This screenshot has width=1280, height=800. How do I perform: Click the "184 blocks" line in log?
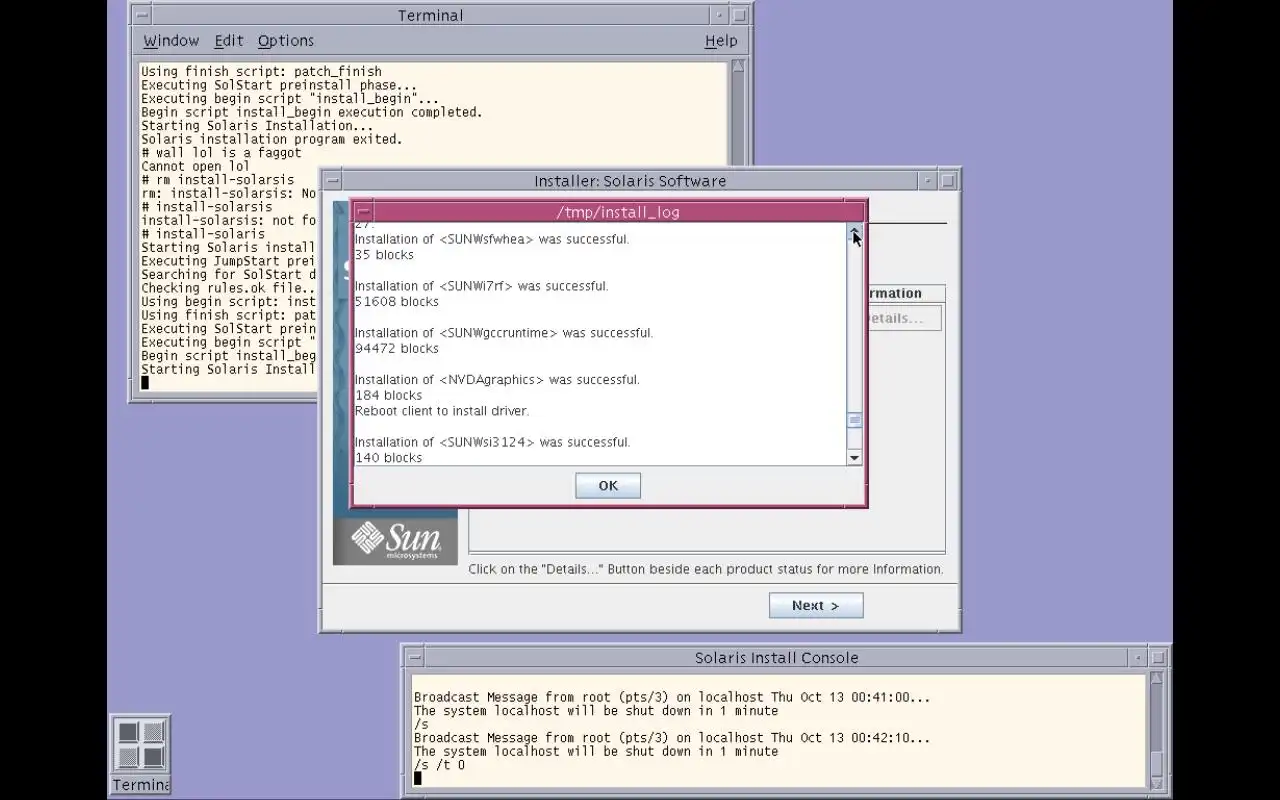point(389,396)
